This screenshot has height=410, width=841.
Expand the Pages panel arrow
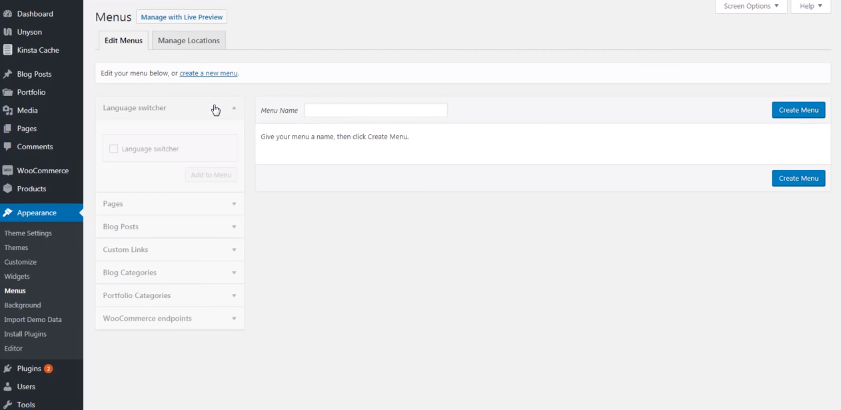pos(234,204)
